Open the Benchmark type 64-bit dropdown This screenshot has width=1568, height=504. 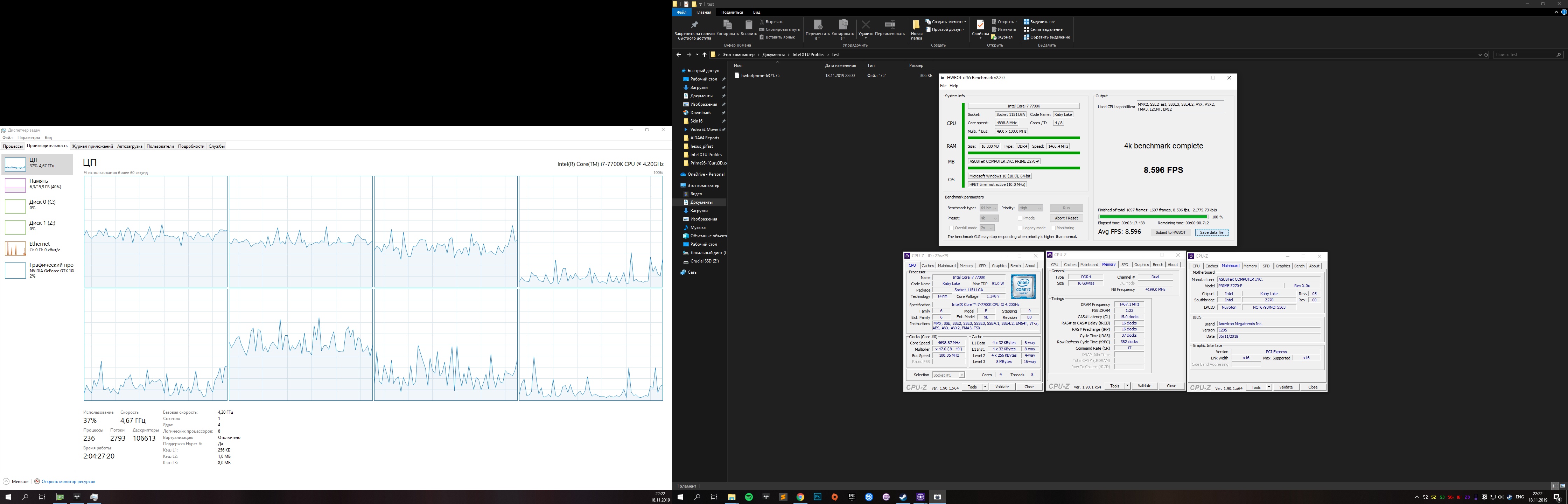tap(988, 208)
